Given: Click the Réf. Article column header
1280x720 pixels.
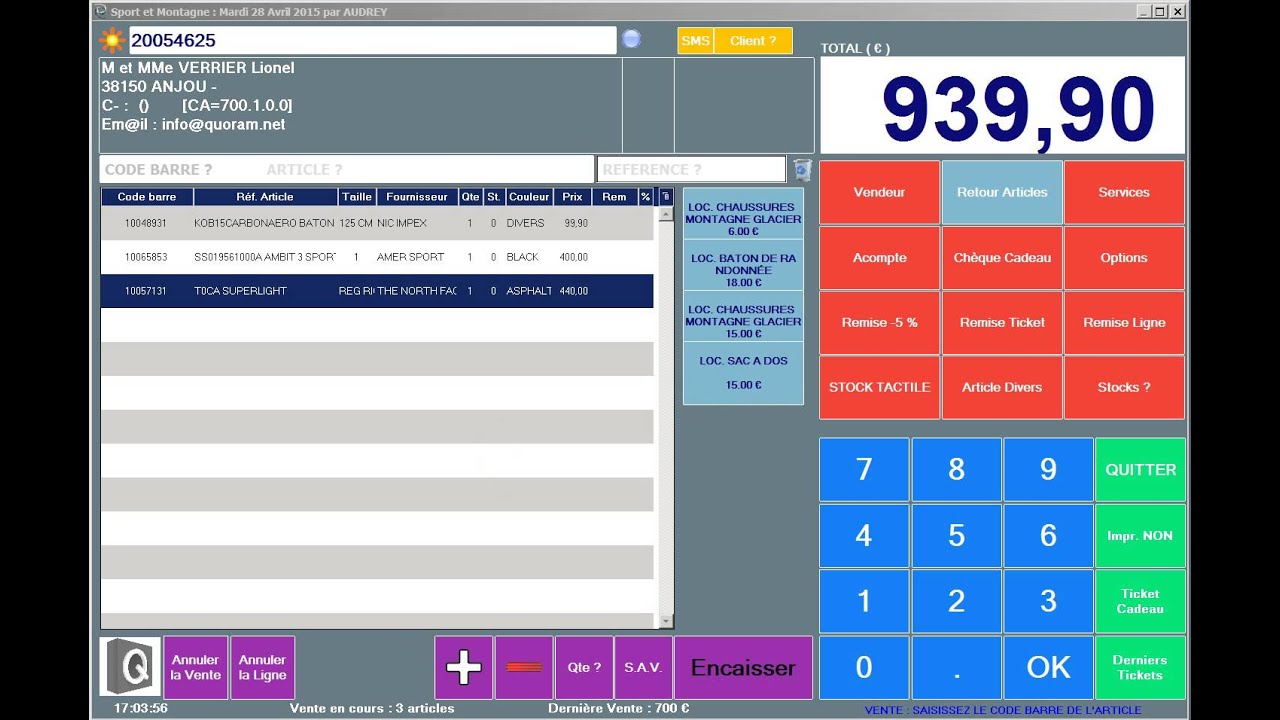Looking at the screenshot, I should (265, 197).
